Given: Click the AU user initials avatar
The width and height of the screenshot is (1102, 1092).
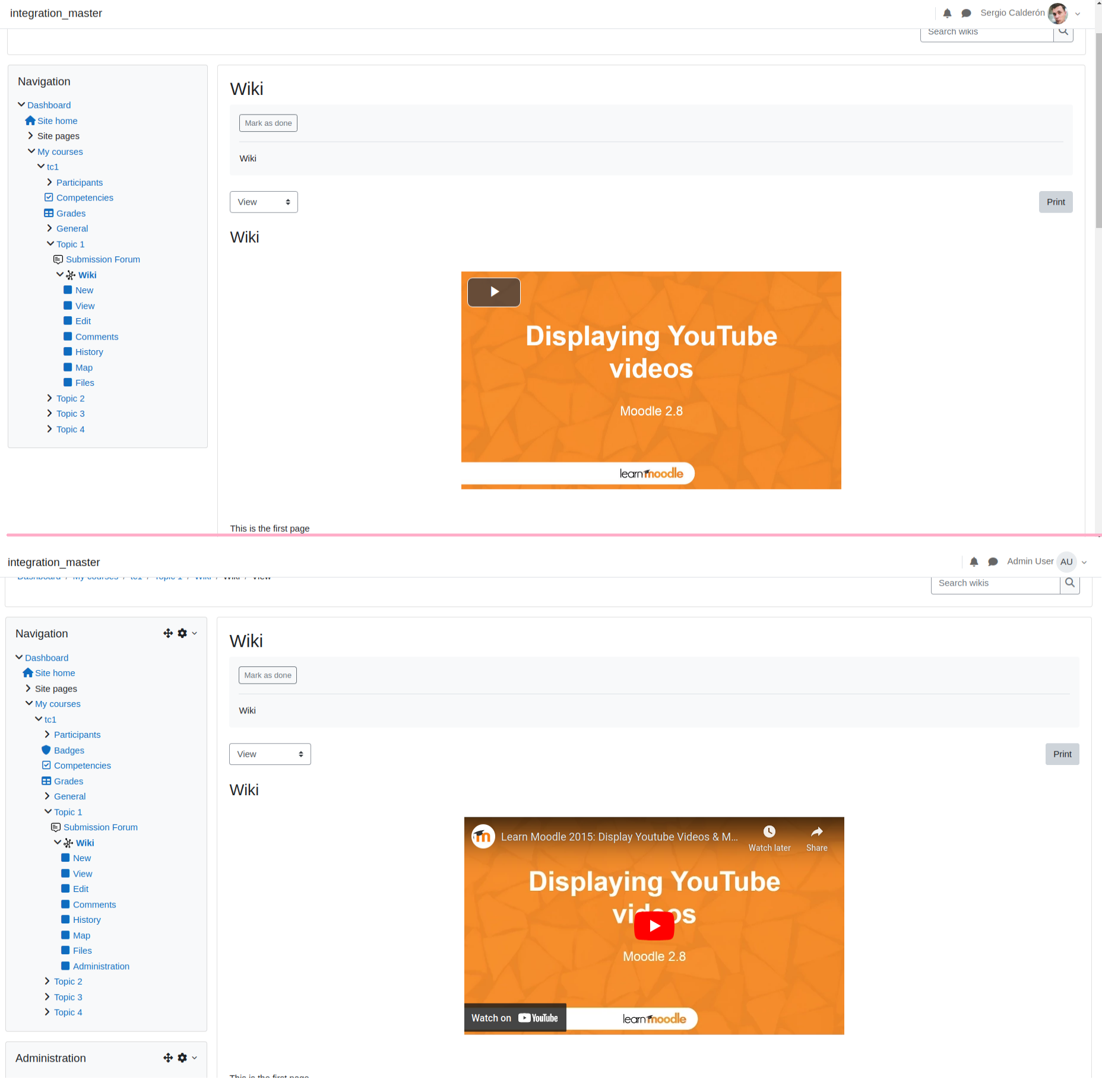Looking at the screenshot, I should pos(1066,561).
